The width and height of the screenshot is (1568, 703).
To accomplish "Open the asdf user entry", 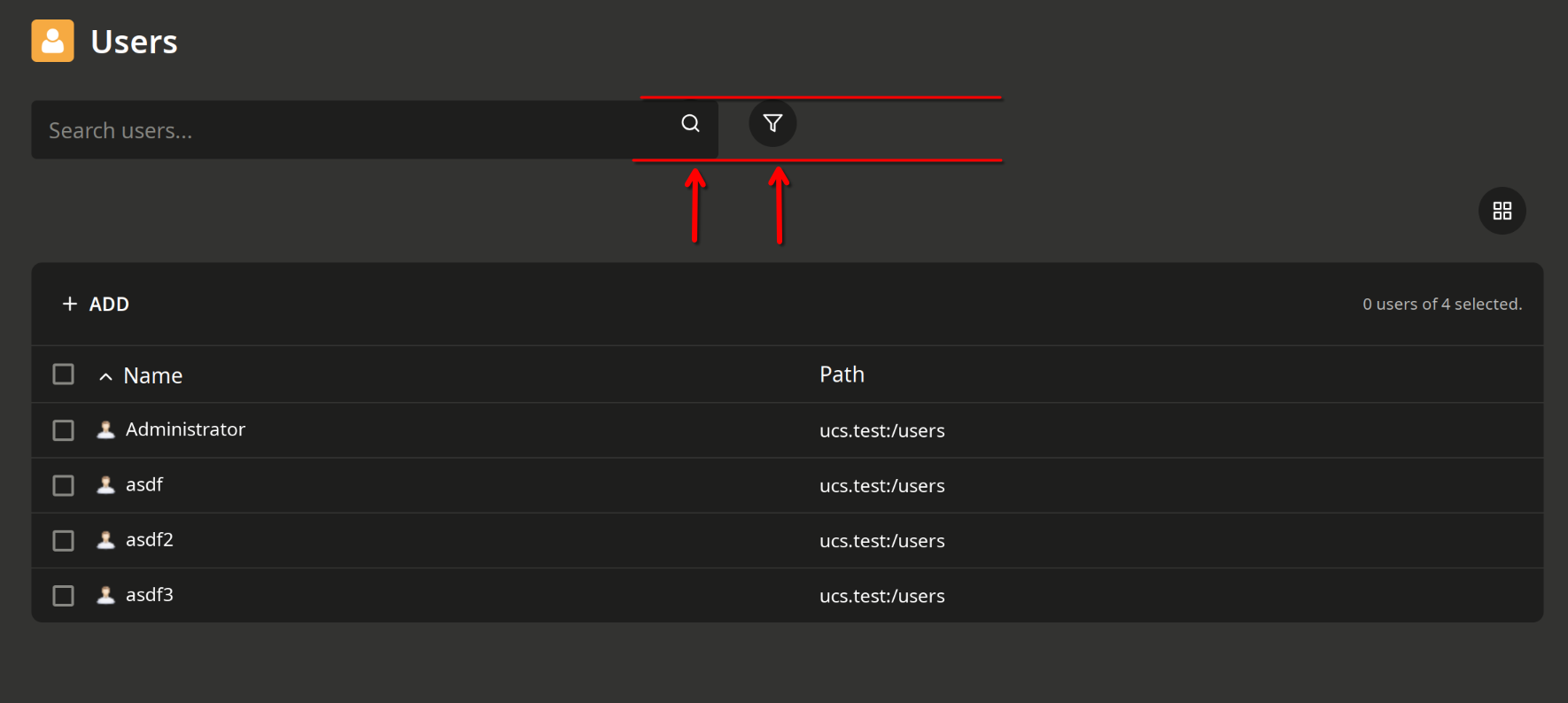I will click(144, 484).
